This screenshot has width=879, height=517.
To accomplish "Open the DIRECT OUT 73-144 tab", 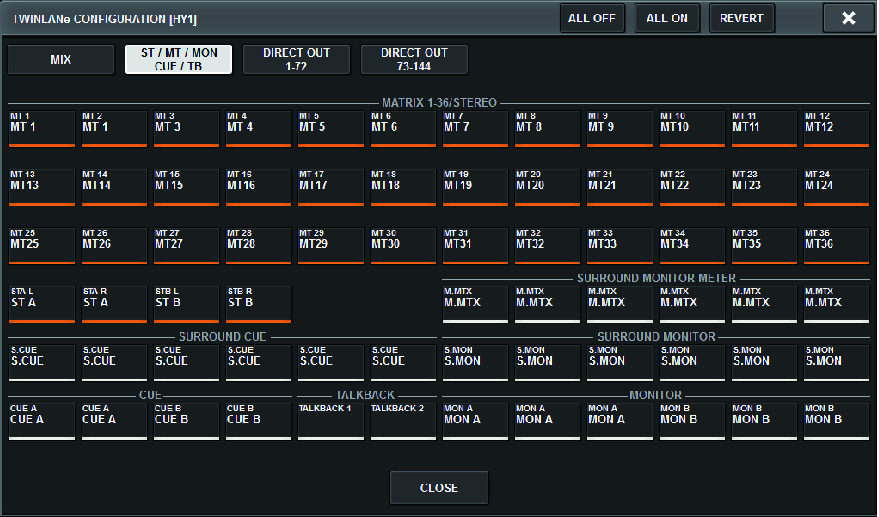I will click(x=414, y=60).
